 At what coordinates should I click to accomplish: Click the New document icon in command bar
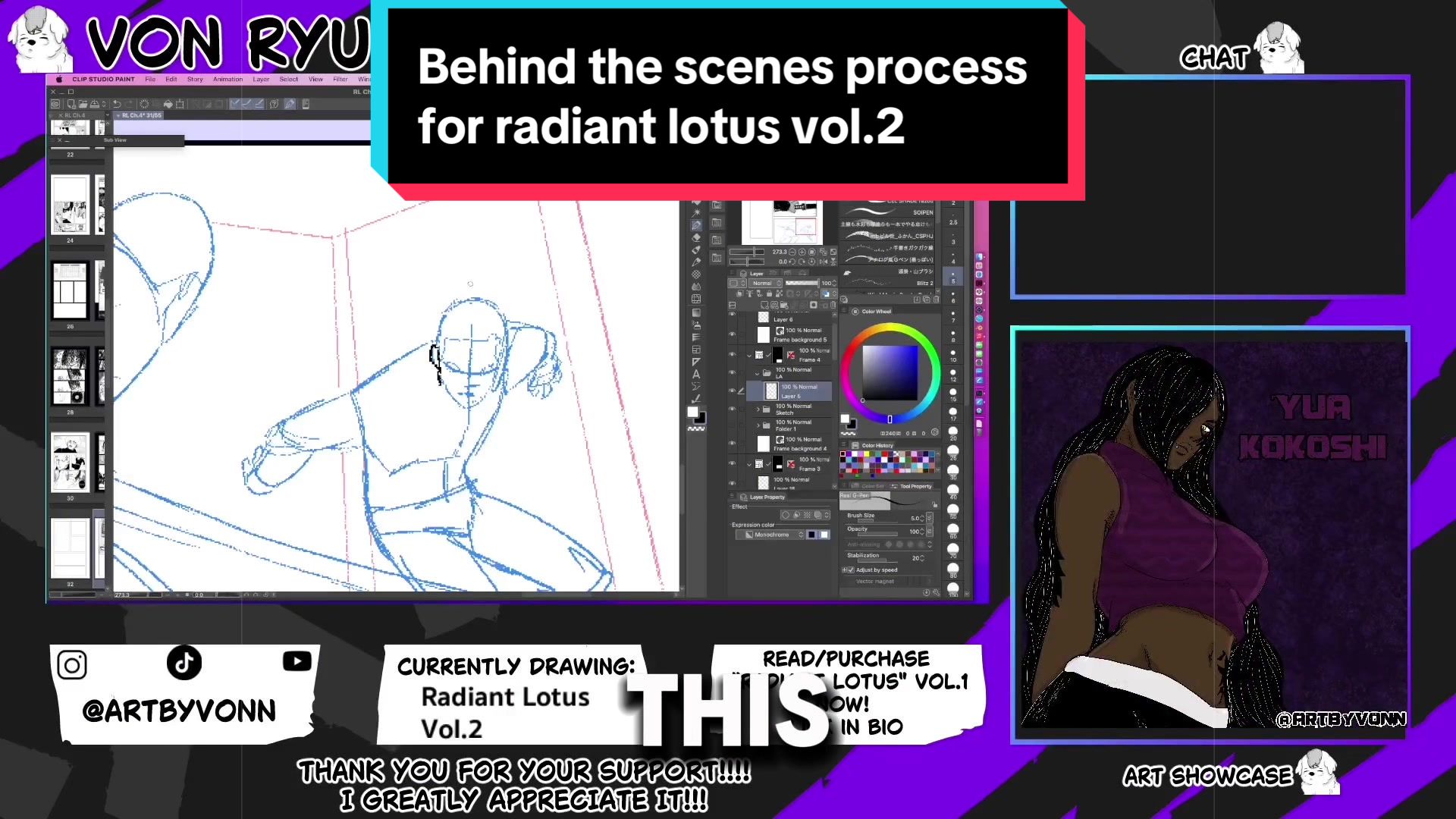(x=71, y=104)
